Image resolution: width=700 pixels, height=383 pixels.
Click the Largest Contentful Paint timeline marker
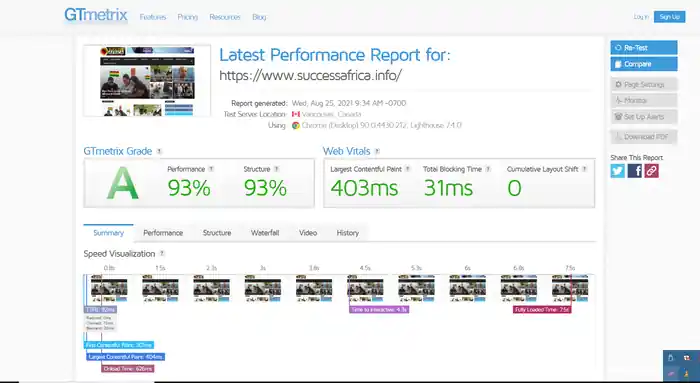coord(125,357)
